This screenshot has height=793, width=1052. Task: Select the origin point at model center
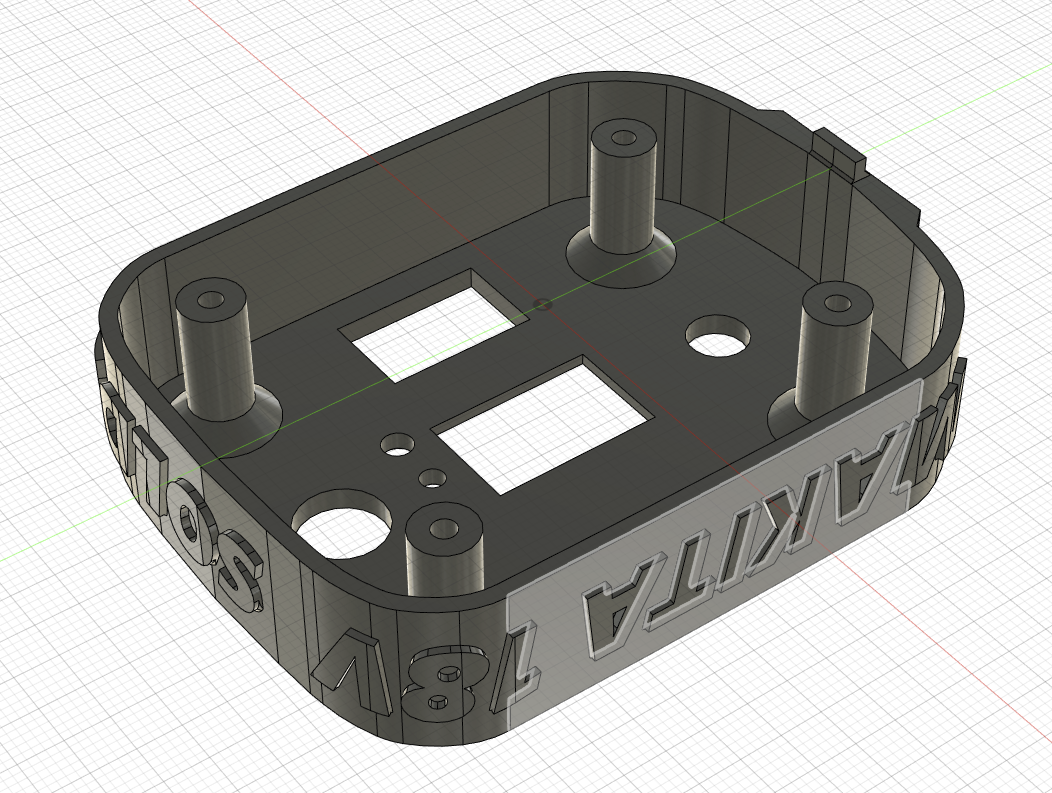542,305
